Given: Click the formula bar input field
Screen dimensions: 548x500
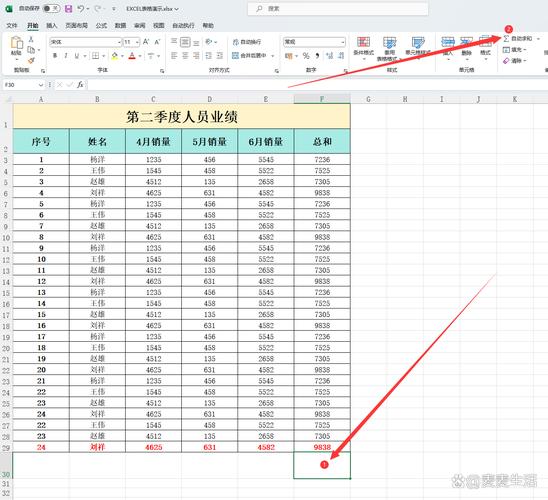Looking at the screenshot, I should pyautogui.click(x=317, y=85).
